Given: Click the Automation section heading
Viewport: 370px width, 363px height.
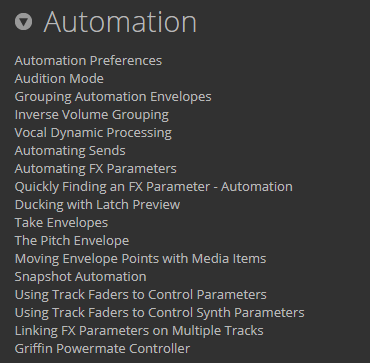Looking at the screenshot, I should (x=120, y=22).
